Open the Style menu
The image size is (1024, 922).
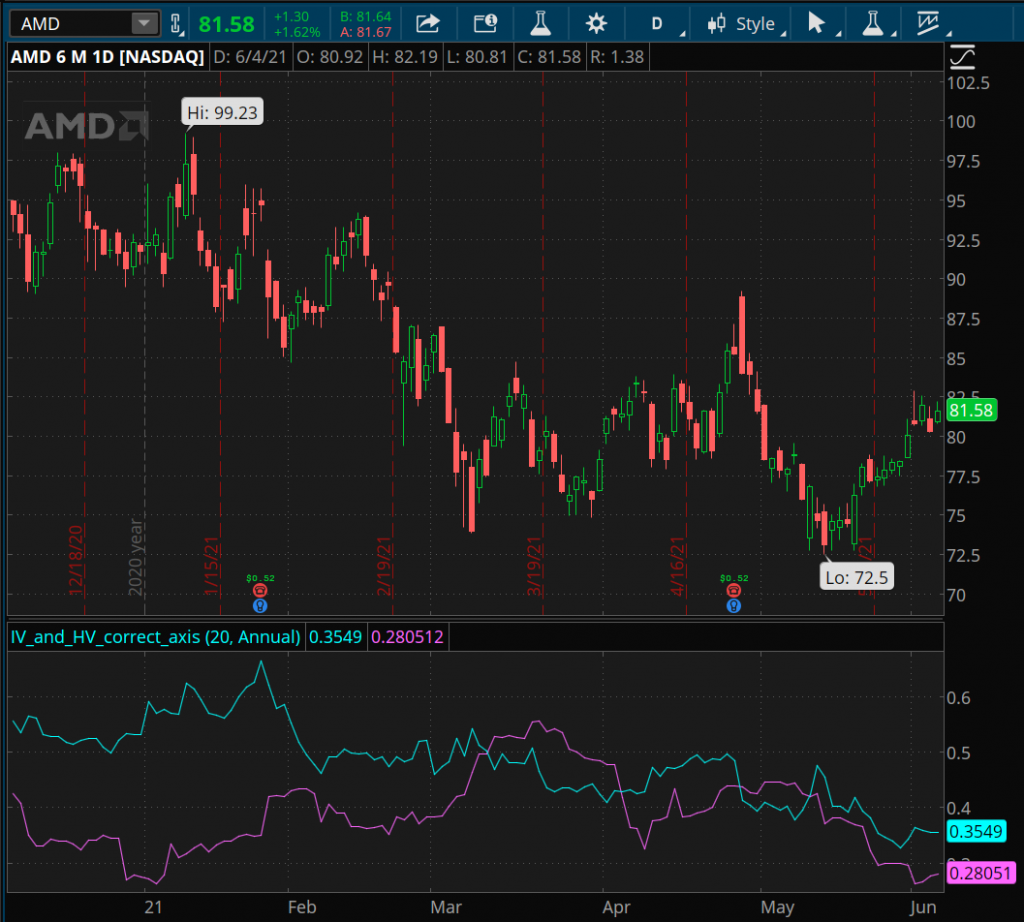(x=748, y=24)
